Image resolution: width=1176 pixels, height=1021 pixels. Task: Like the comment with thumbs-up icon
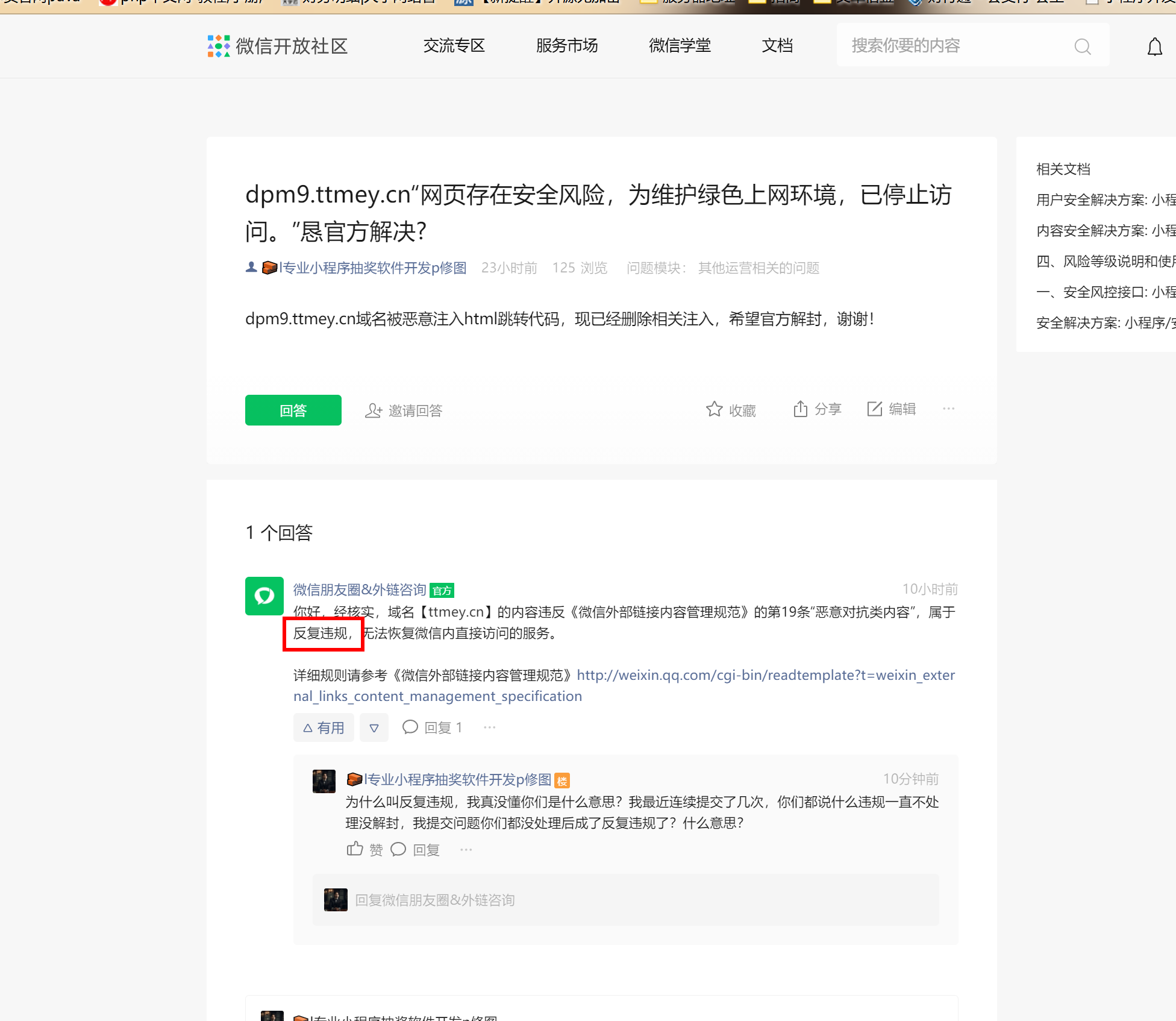[x=355, y=849]
